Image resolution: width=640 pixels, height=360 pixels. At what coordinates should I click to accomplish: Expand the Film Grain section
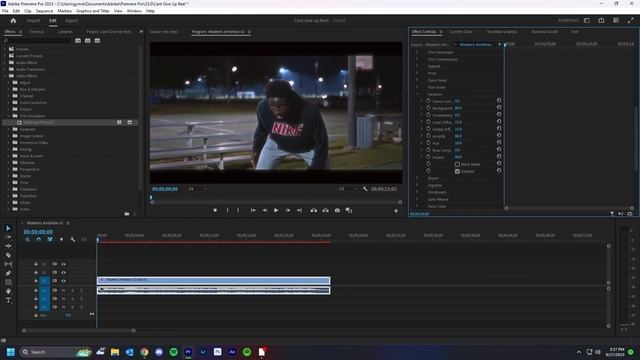pyautogui.click(x=417, y=87)
